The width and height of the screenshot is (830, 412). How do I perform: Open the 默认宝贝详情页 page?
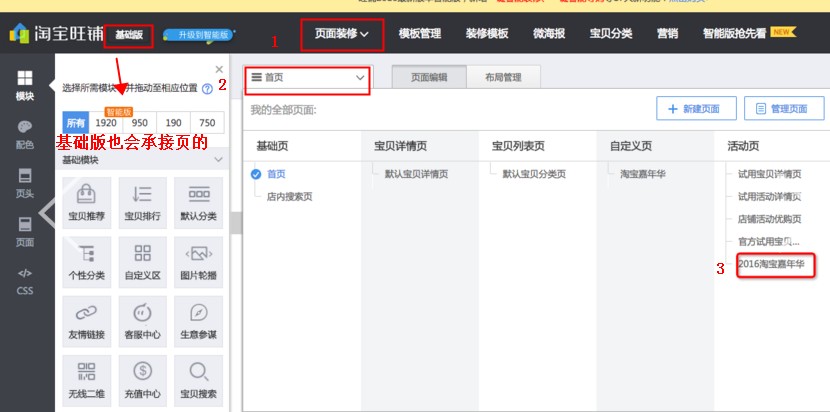tap(417, 174)
